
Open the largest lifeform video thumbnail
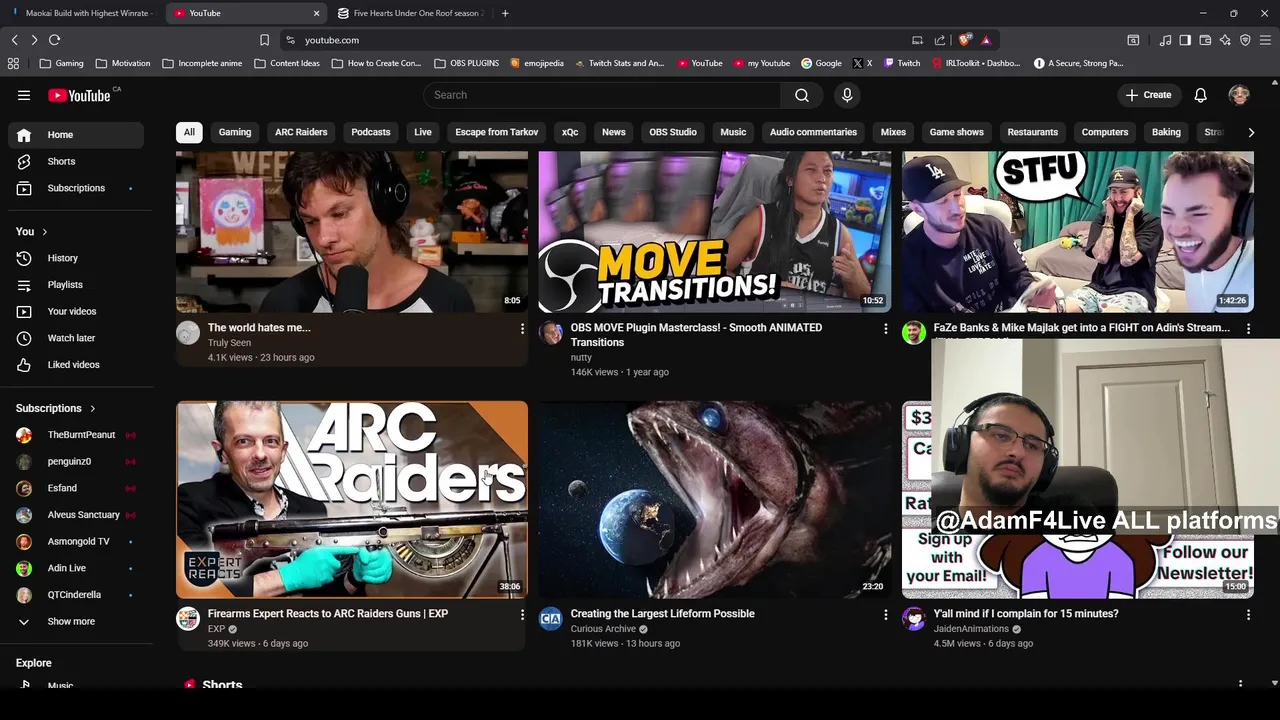pos(714,499)
